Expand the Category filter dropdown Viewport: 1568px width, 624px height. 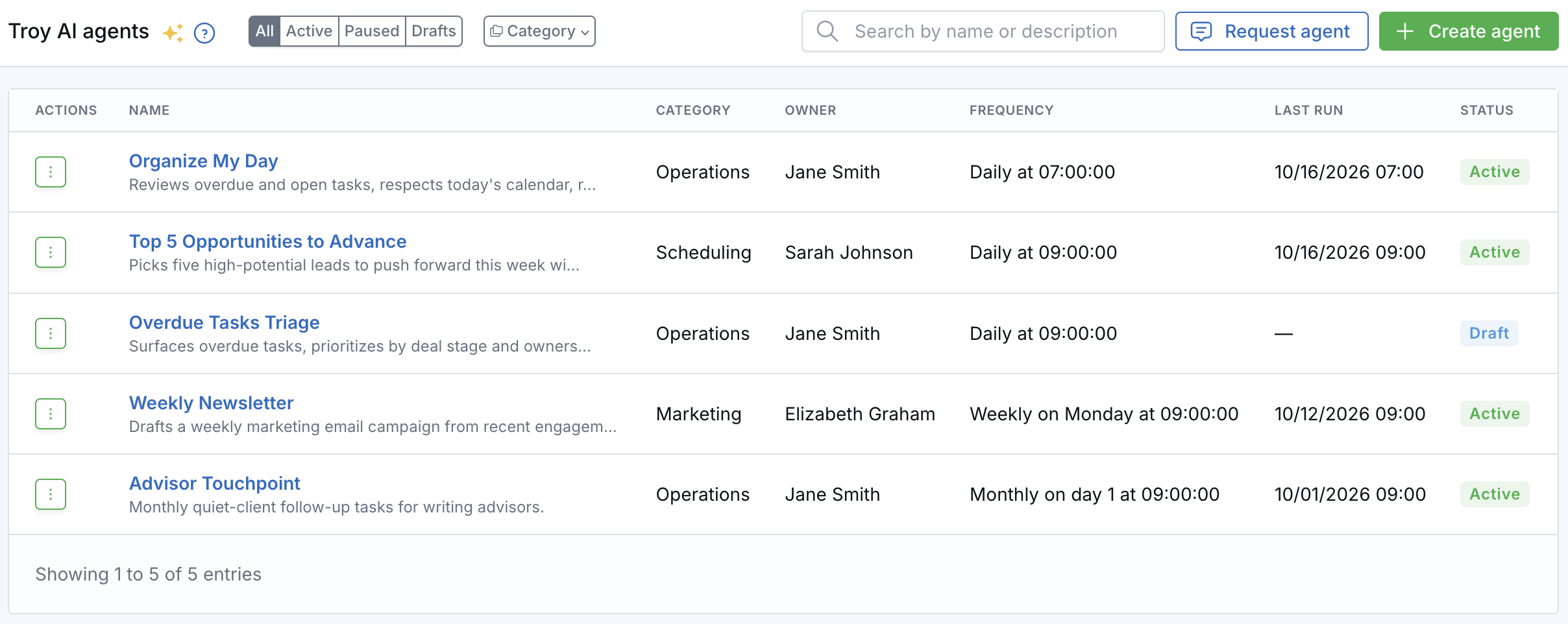coord(539,31)
